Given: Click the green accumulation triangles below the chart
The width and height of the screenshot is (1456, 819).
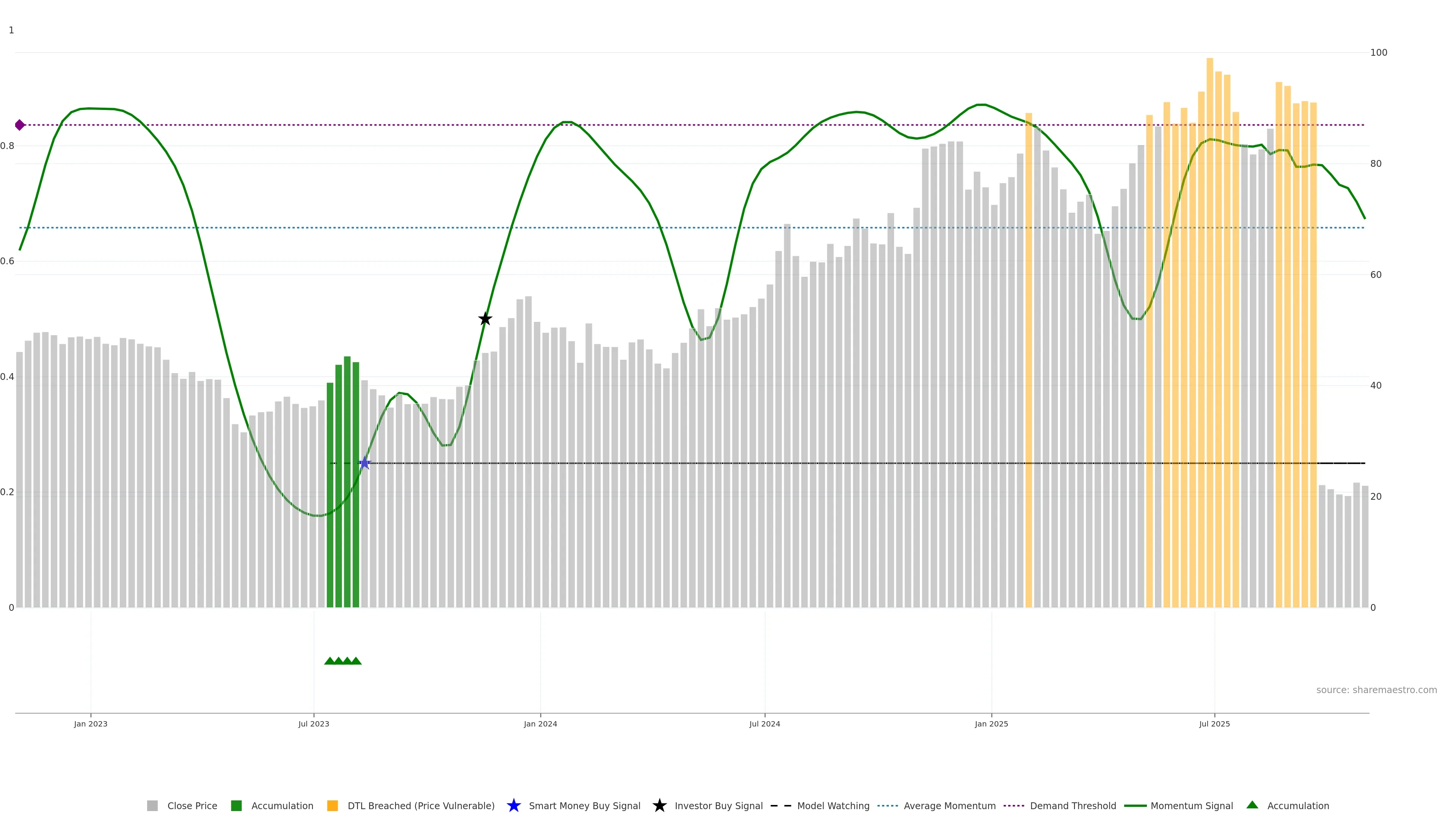Looking at the screenshot, I should point(342,661).
